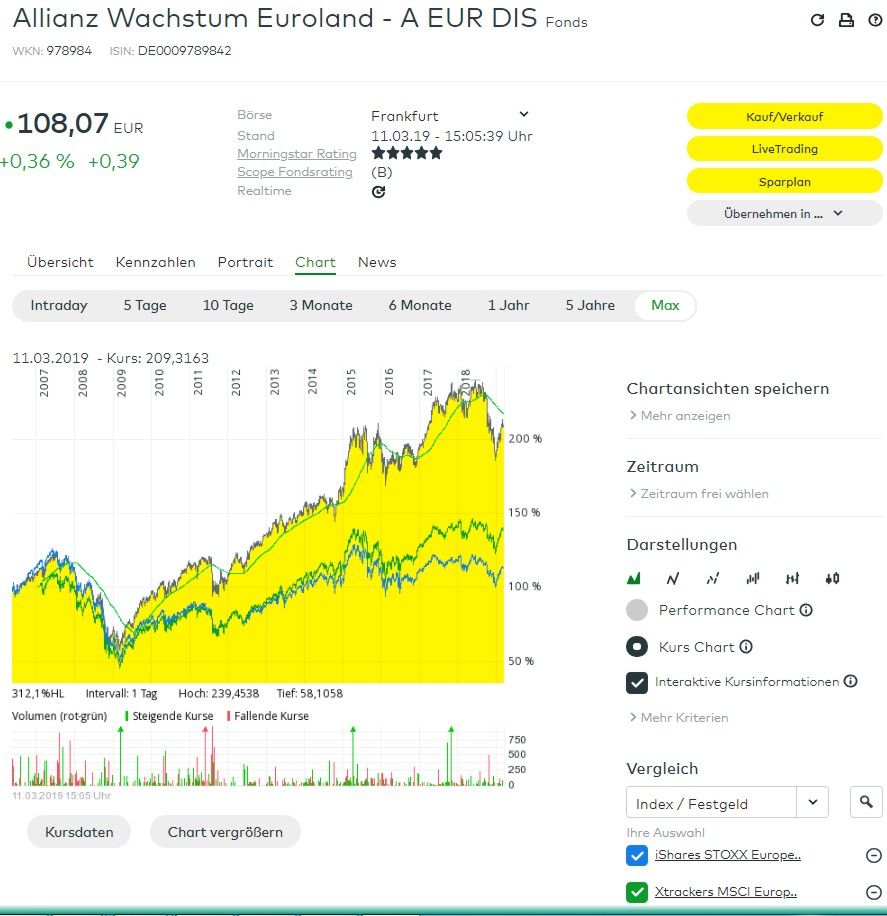
Task: Click the Chart vergrößern button
Action: click(225, 832)
